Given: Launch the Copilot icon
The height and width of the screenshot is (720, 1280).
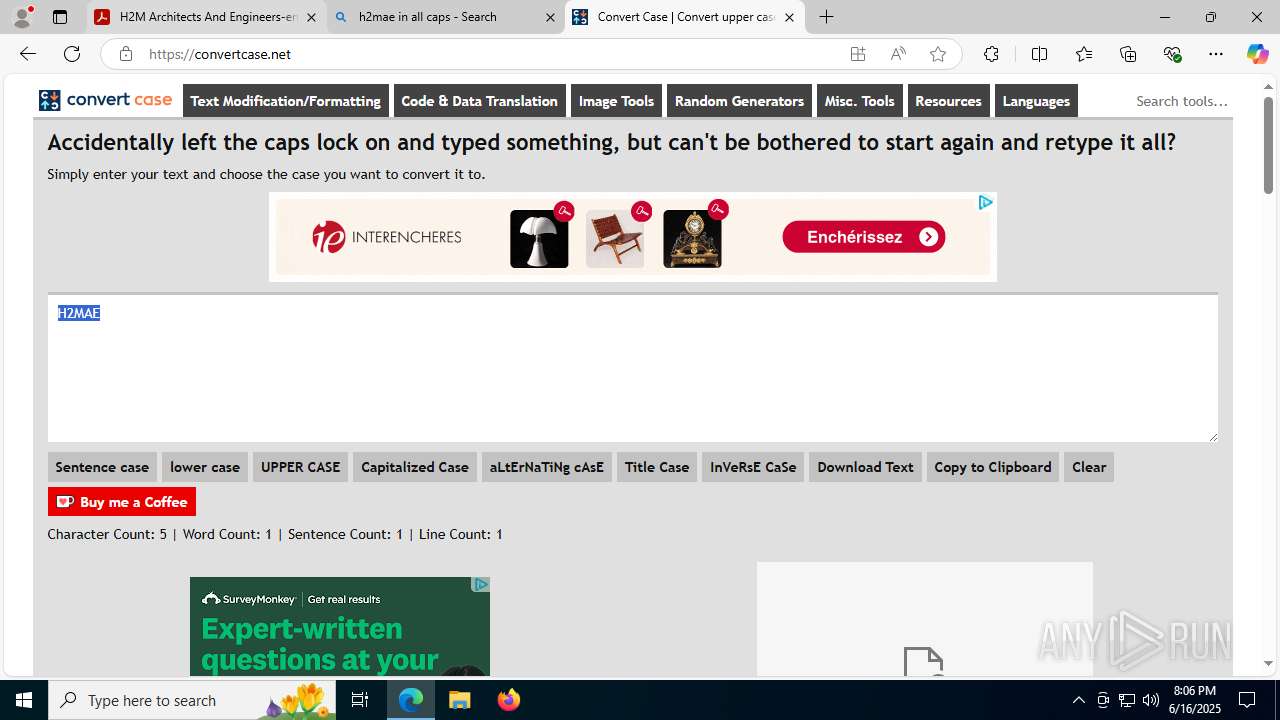Looking at the screenshot, I should point(1257,54).
